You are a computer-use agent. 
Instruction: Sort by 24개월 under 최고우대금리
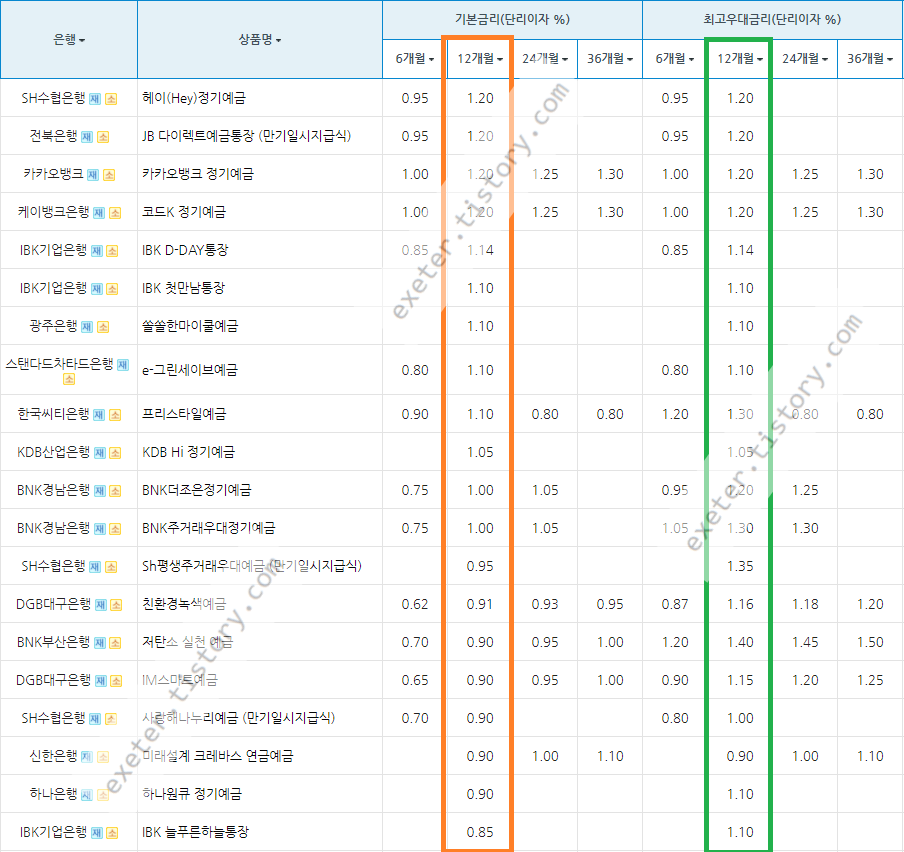(x=805, y=59)
